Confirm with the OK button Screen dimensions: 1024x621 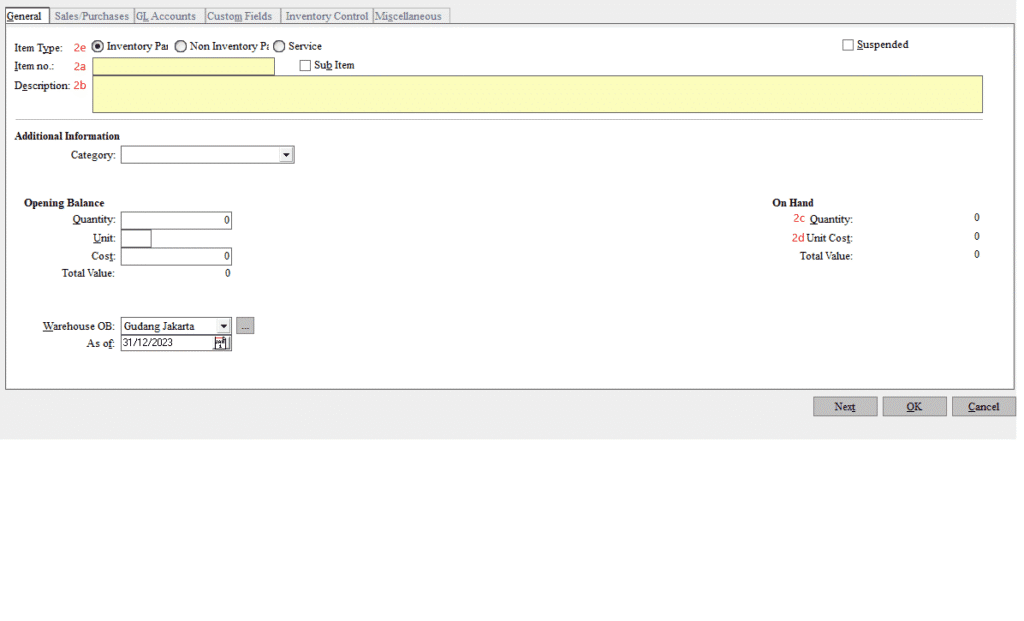(x=914, y=407)
